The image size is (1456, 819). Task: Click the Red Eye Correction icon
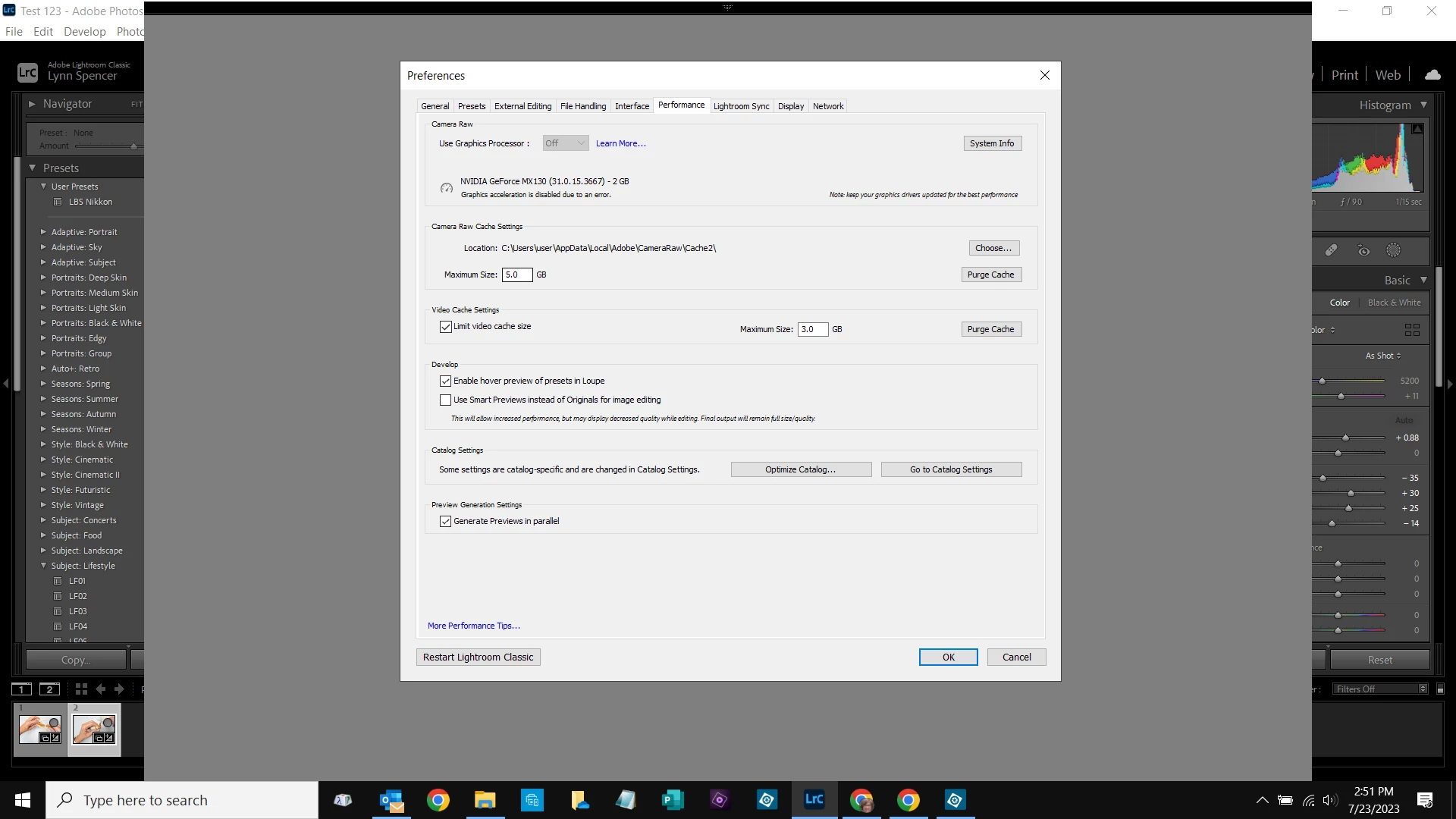[x=1363, y=250]
